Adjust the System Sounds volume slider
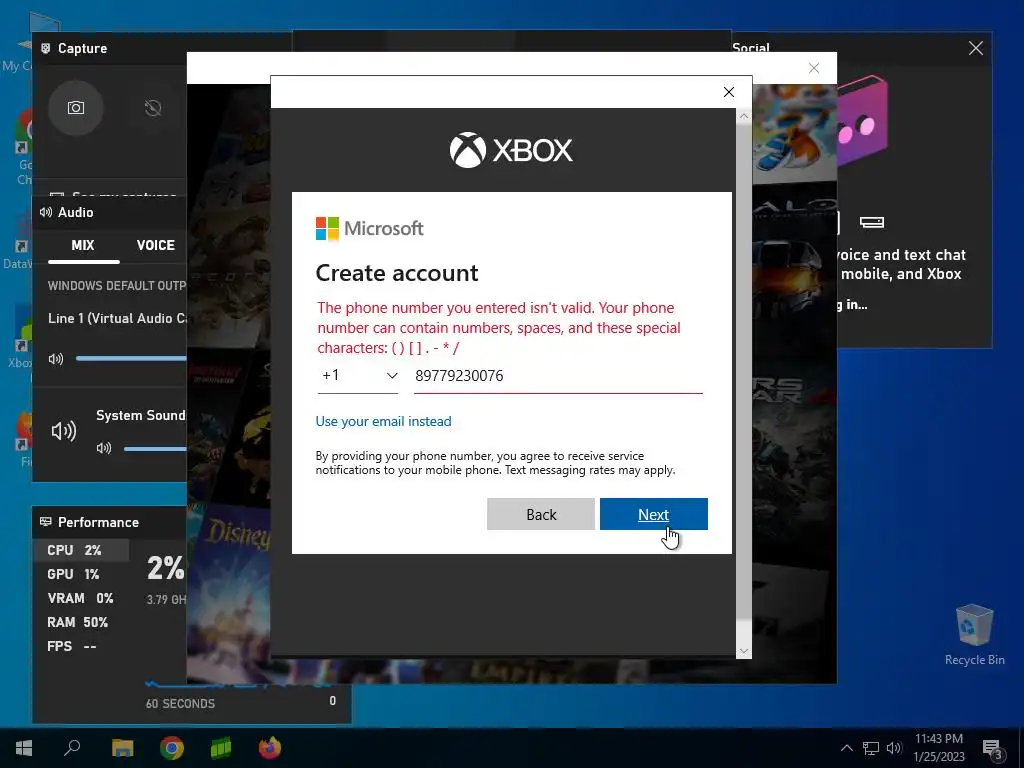1024x768 pixels. [155, 449]
